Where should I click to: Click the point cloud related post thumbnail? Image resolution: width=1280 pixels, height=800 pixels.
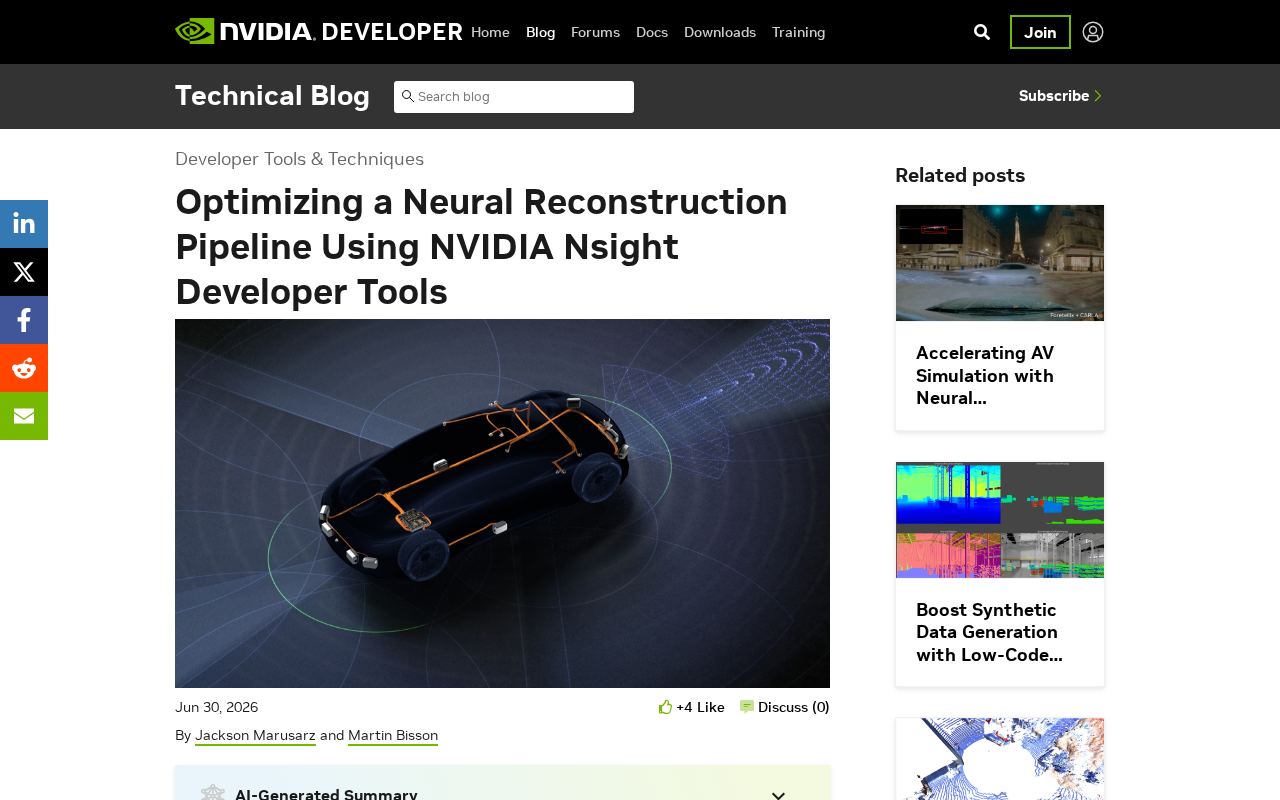(x=1000, y=759)
